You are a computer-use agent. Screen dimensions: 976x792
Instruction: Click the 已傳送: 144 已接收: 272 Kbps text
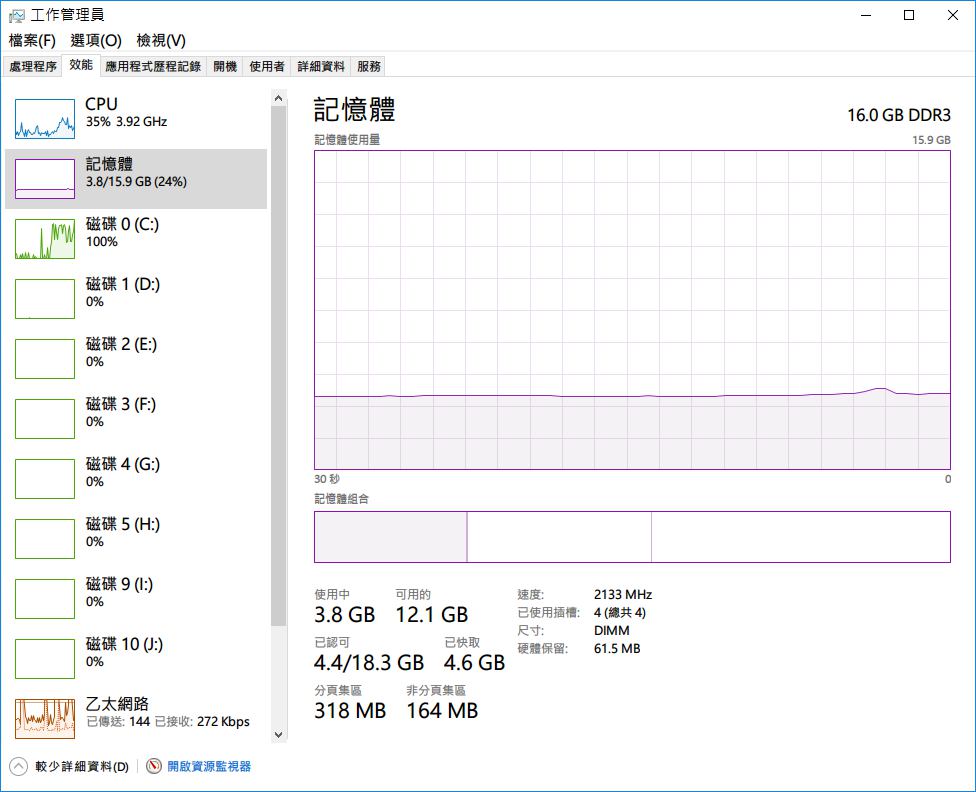[x=168, y=722]
